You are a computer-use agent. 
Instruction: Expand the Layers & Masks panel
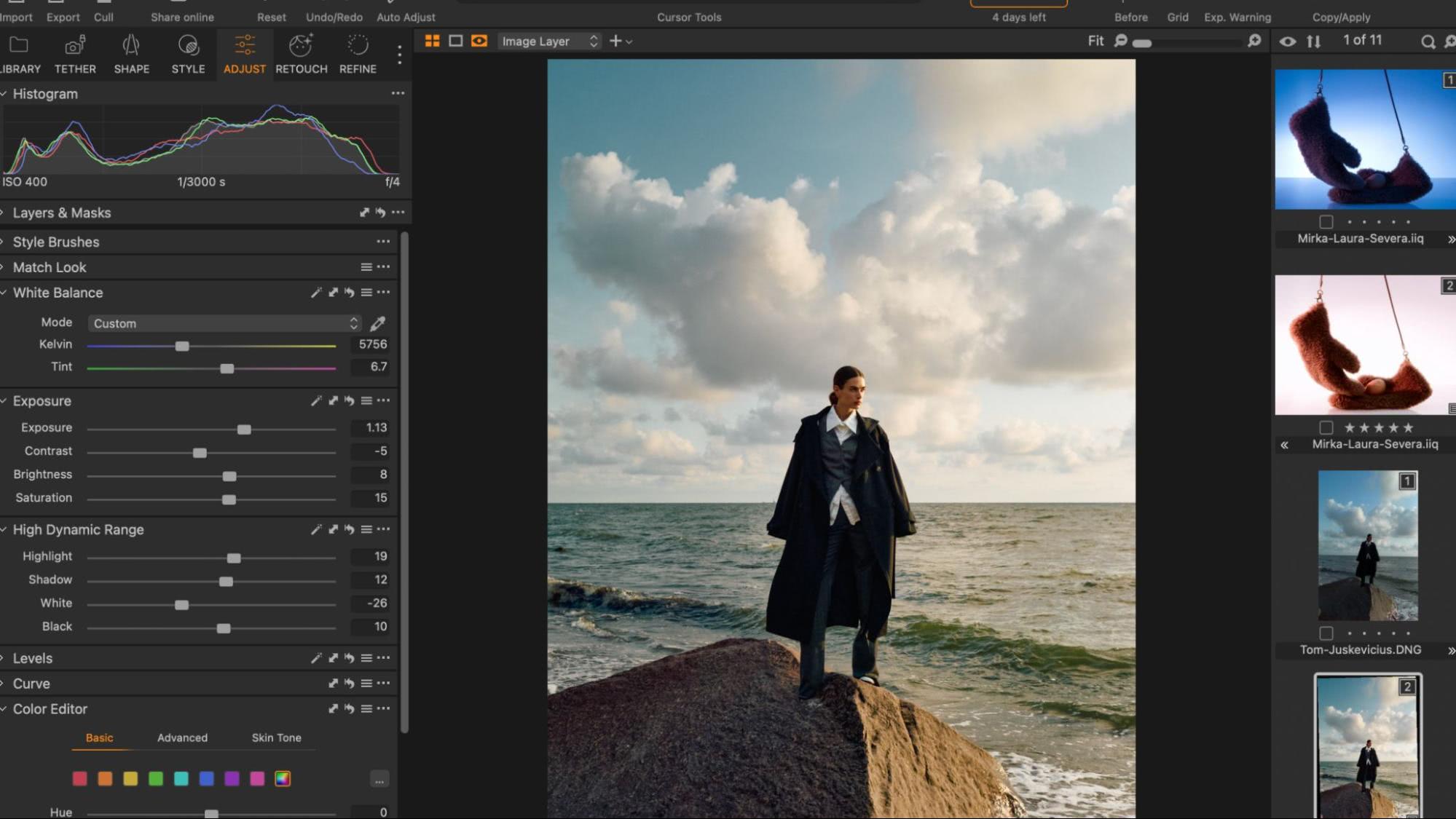[6, 213]
